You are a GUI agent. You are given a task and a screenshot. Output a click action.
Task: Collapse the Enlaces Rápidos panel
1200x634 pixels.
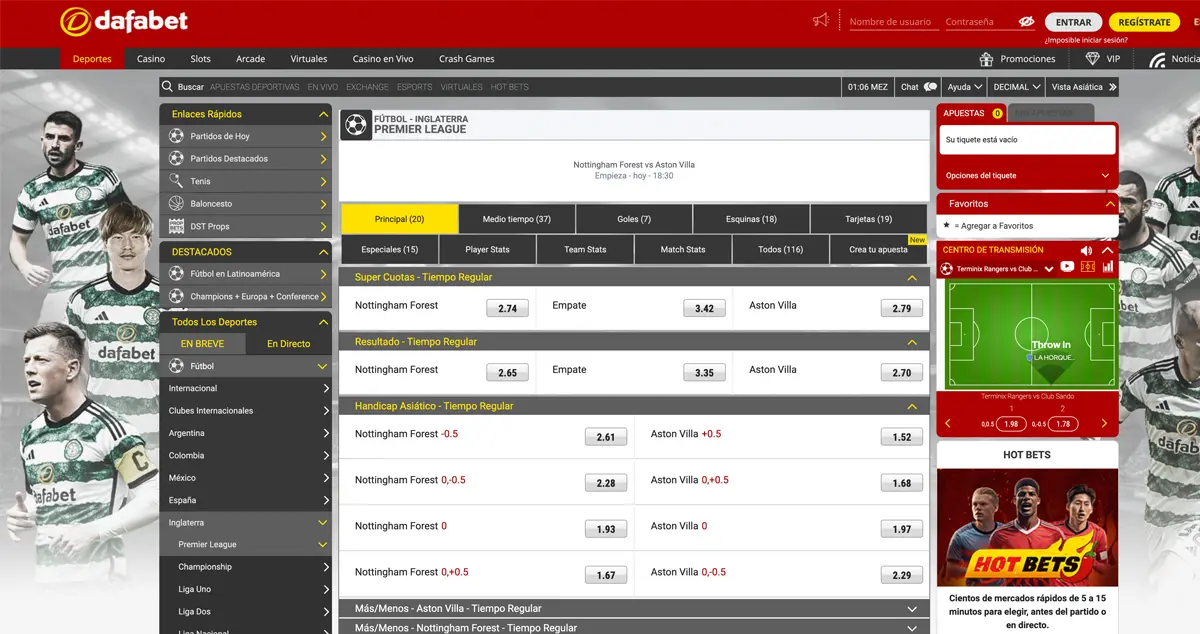click(323, 114)
